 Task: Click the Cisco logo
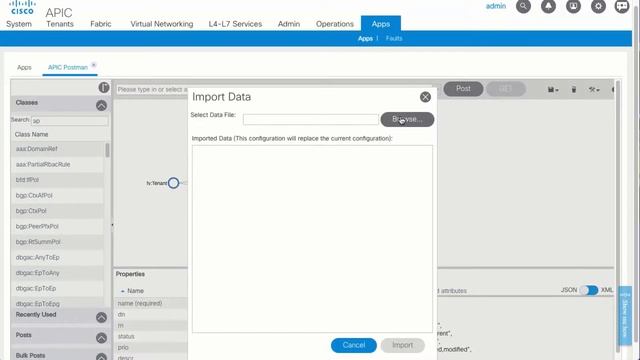22,8
